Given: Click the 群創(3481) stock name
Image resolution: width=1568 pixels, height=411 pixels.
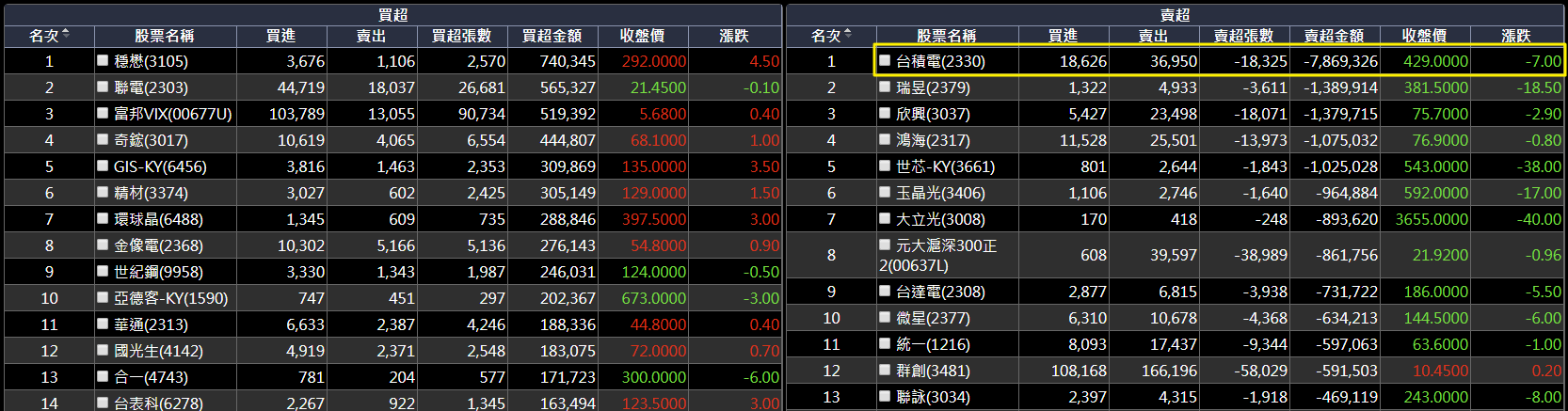Looking at the screenshot, I should pyautogui.click(x=933, y=371).
